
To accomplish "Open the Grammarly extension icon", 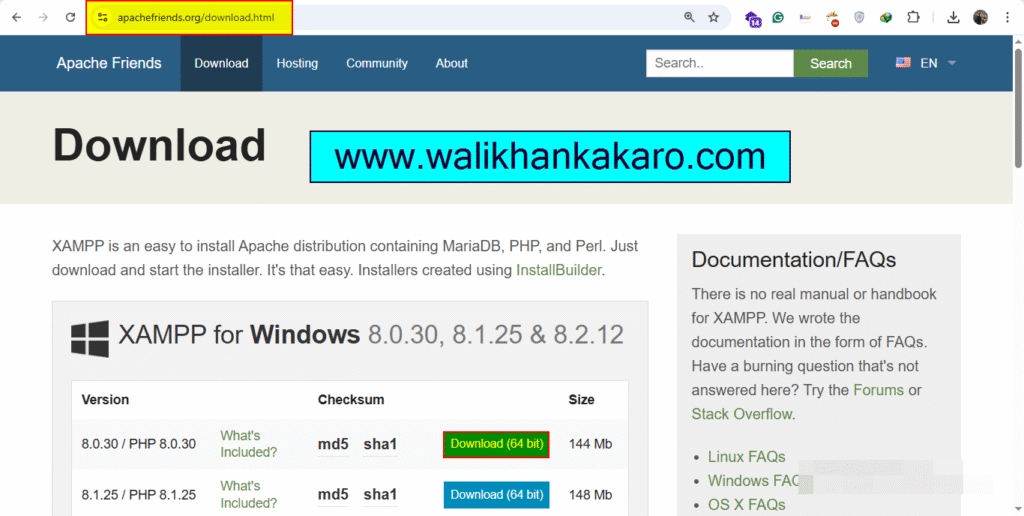I will [x=778, y=18].
